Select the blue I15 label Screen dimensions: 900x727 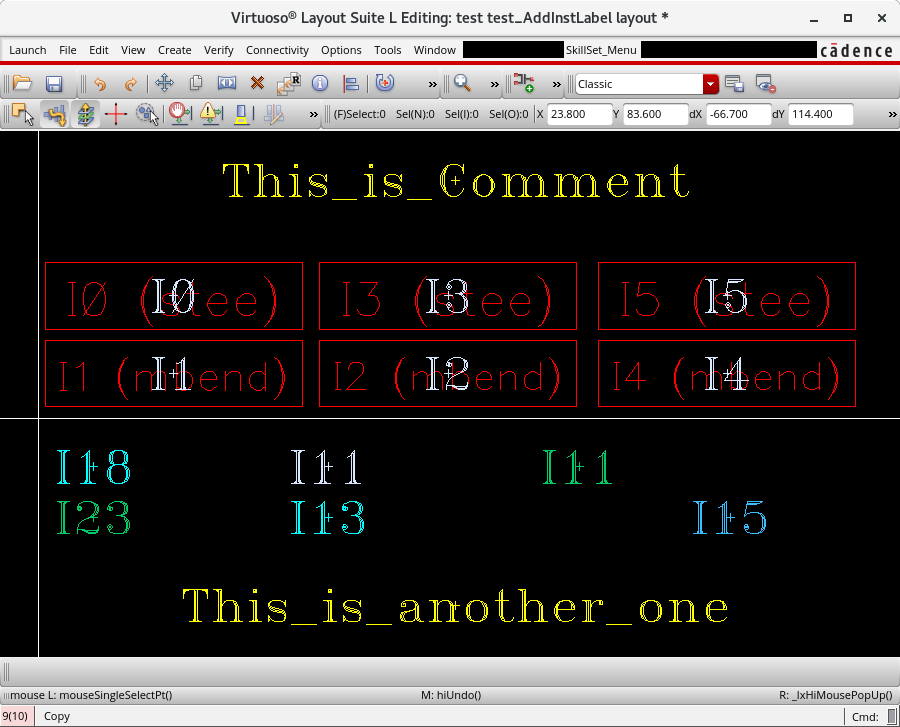point(729,517)
